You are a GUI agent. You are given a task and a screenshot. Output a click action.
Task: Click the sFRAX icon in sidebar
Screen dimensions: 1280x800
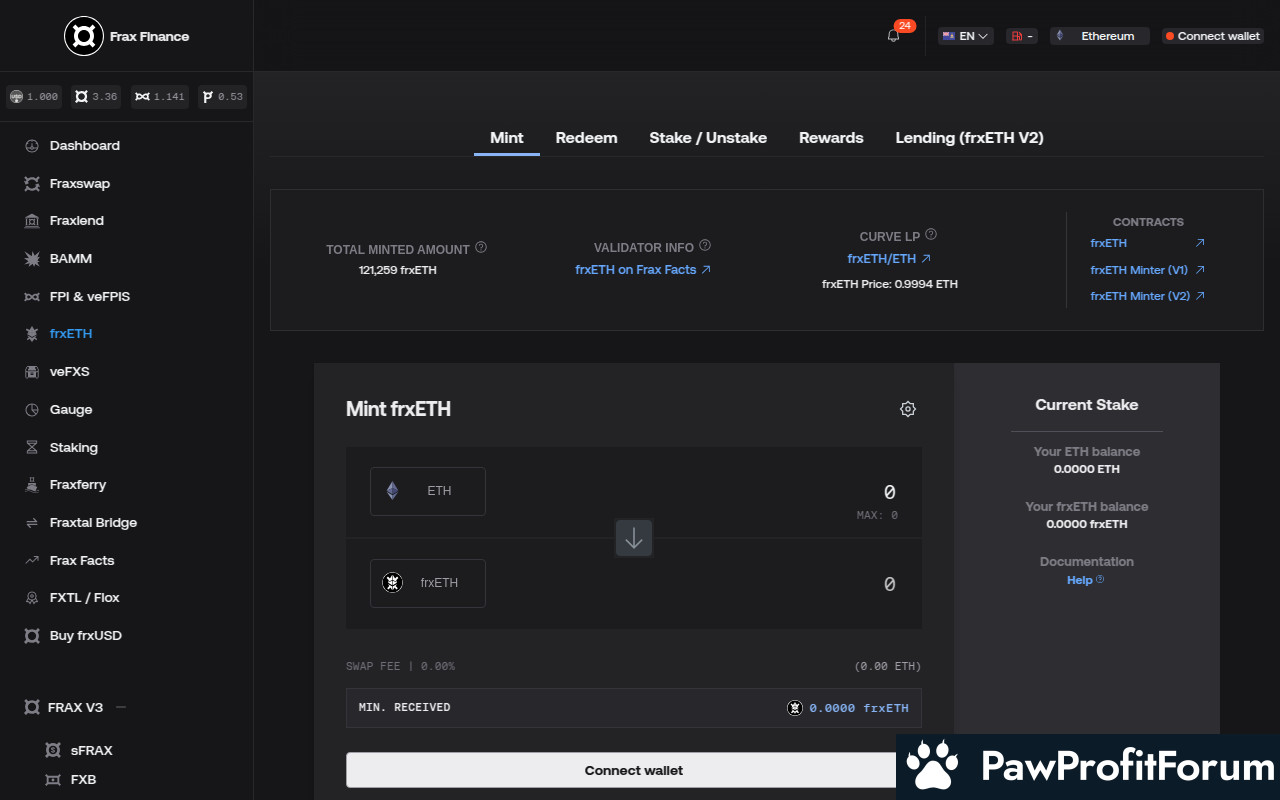click(53, 750)
